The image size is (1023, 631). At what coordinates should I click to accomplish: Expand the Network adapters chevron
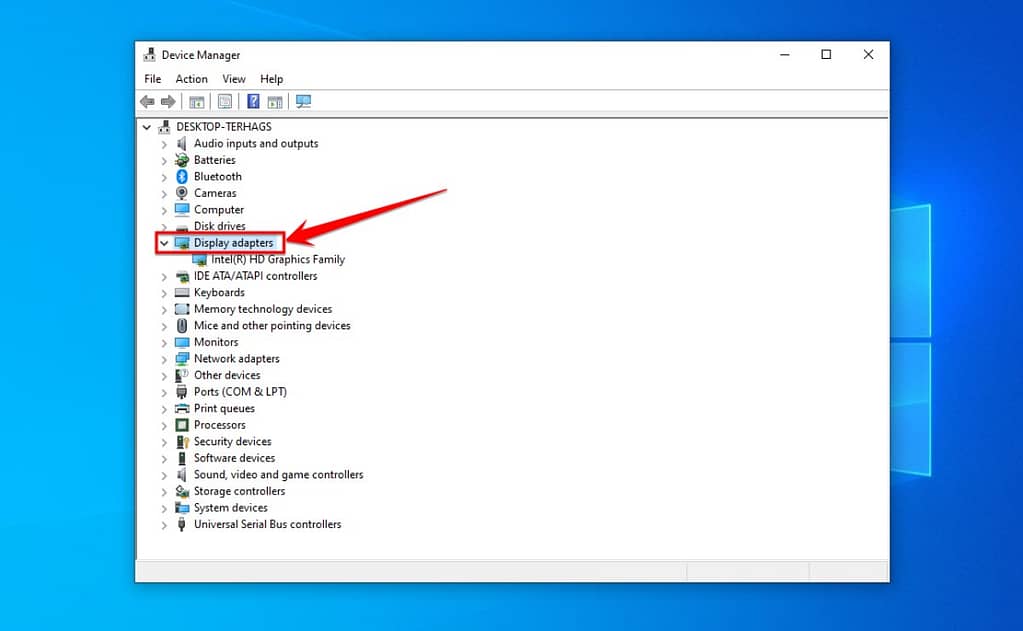pyautogui.click(x=164, y=360)
